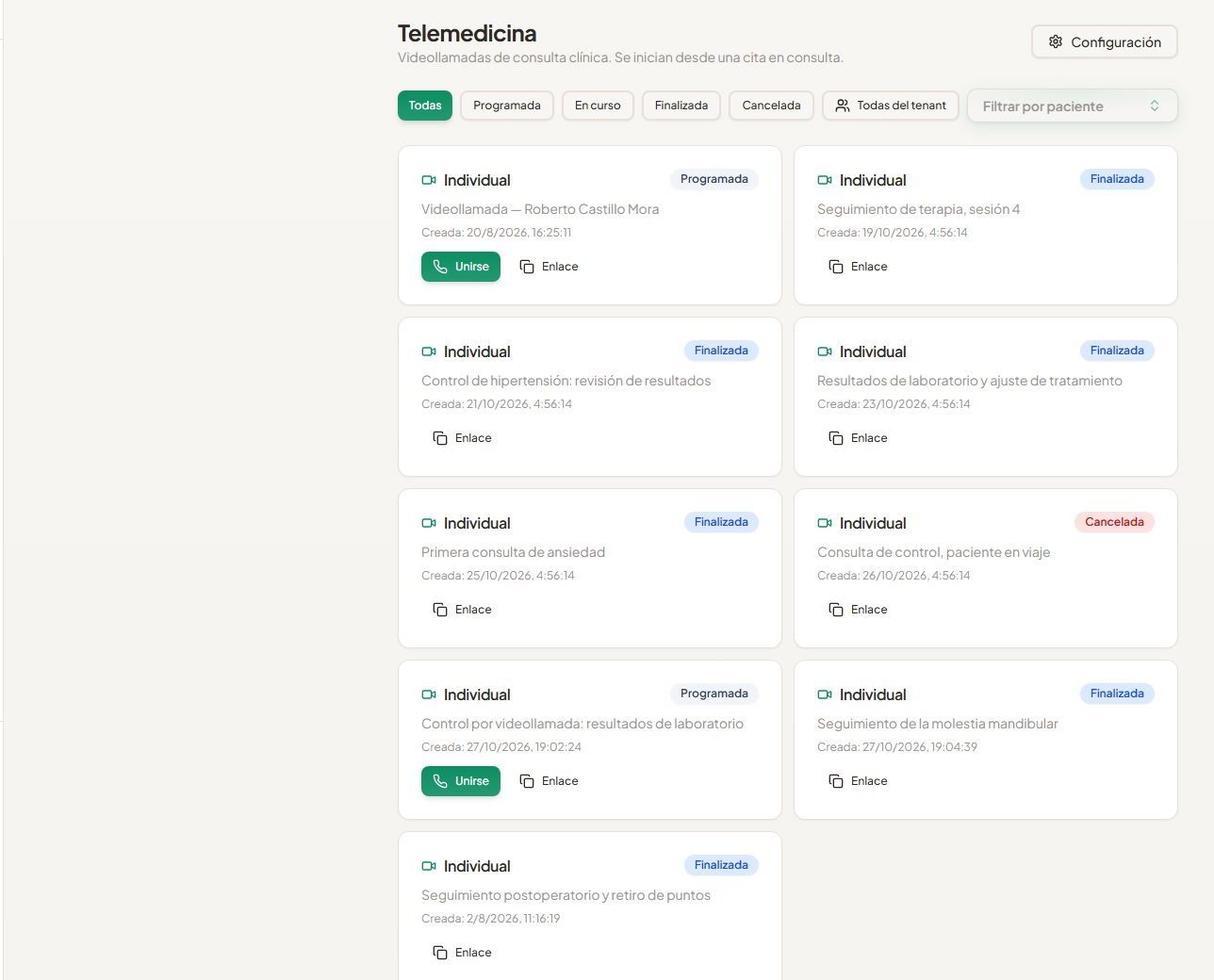Copy Enlace for Seguimiento de la molestia mandibular
The height and width of the screenshot is (980, 1214).
click(x=858, y=781)
